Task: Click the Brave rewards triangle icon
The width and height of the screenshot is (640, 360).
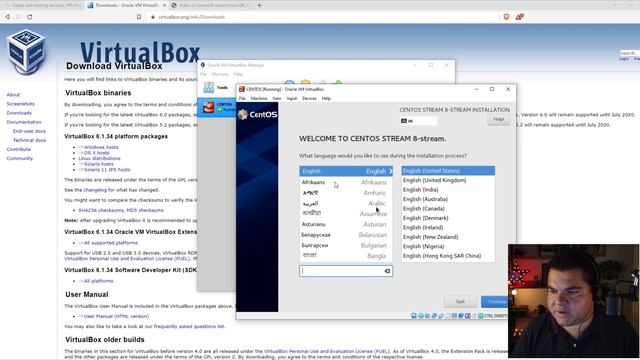Action: pyautogui.click(x=520, y=17)
